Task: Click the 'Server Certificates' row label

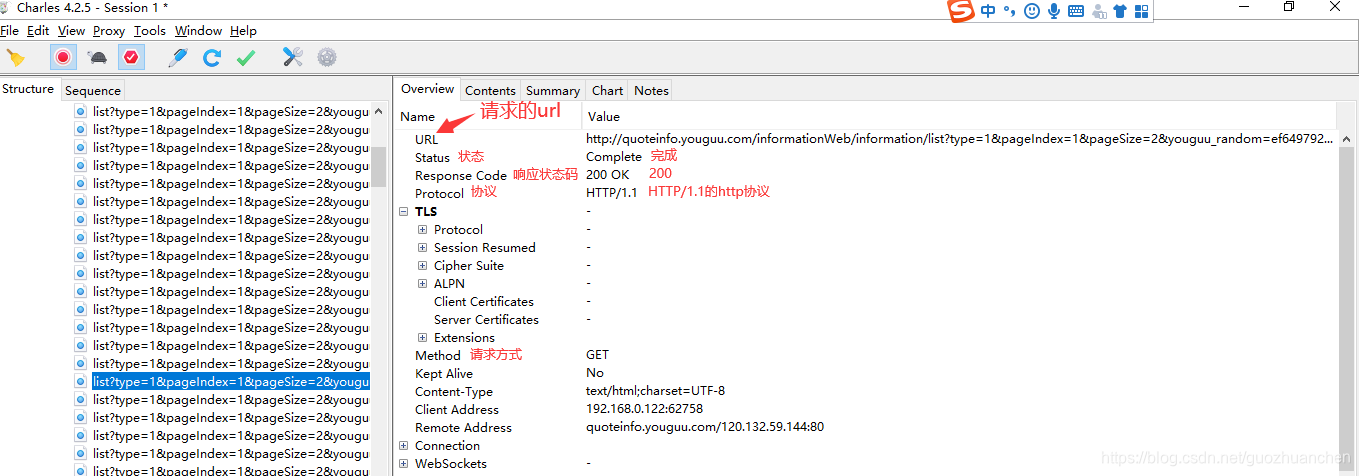Action: coord(486,320)
